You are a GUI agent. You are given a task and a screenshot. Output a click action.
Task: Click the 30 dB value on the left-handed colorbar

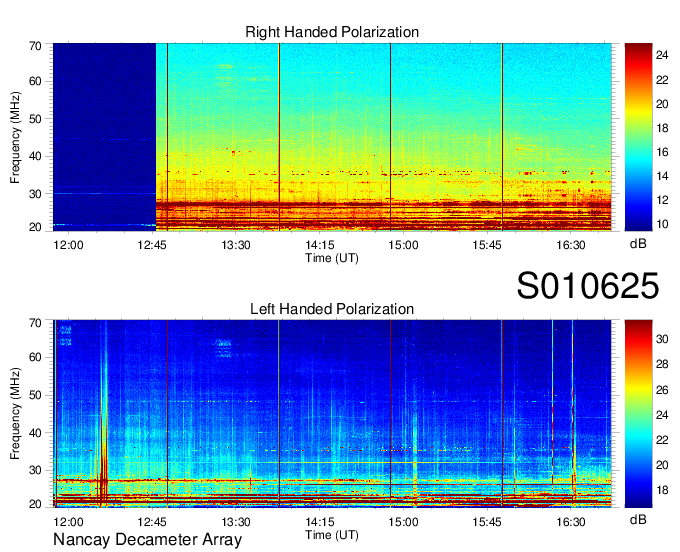click(662, 339)
